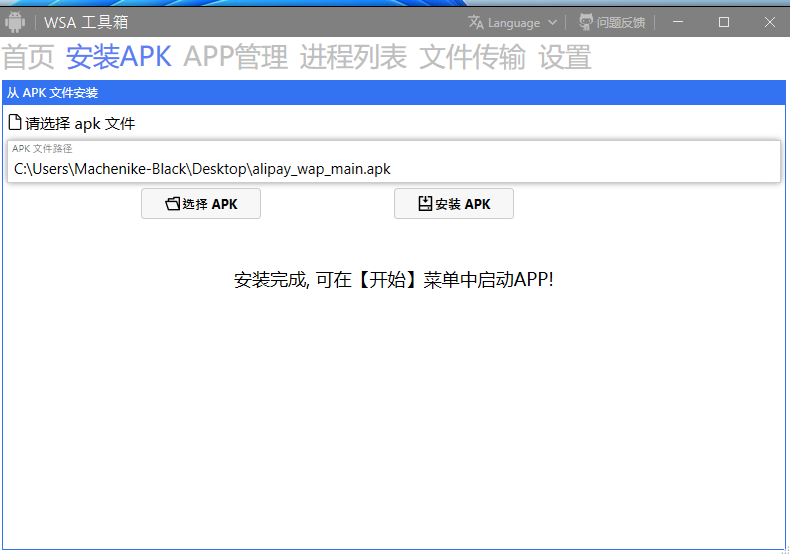Click the 选择 APK button
Image resolution: width=790 pixels, height=555 pixels.
point(201,203)
